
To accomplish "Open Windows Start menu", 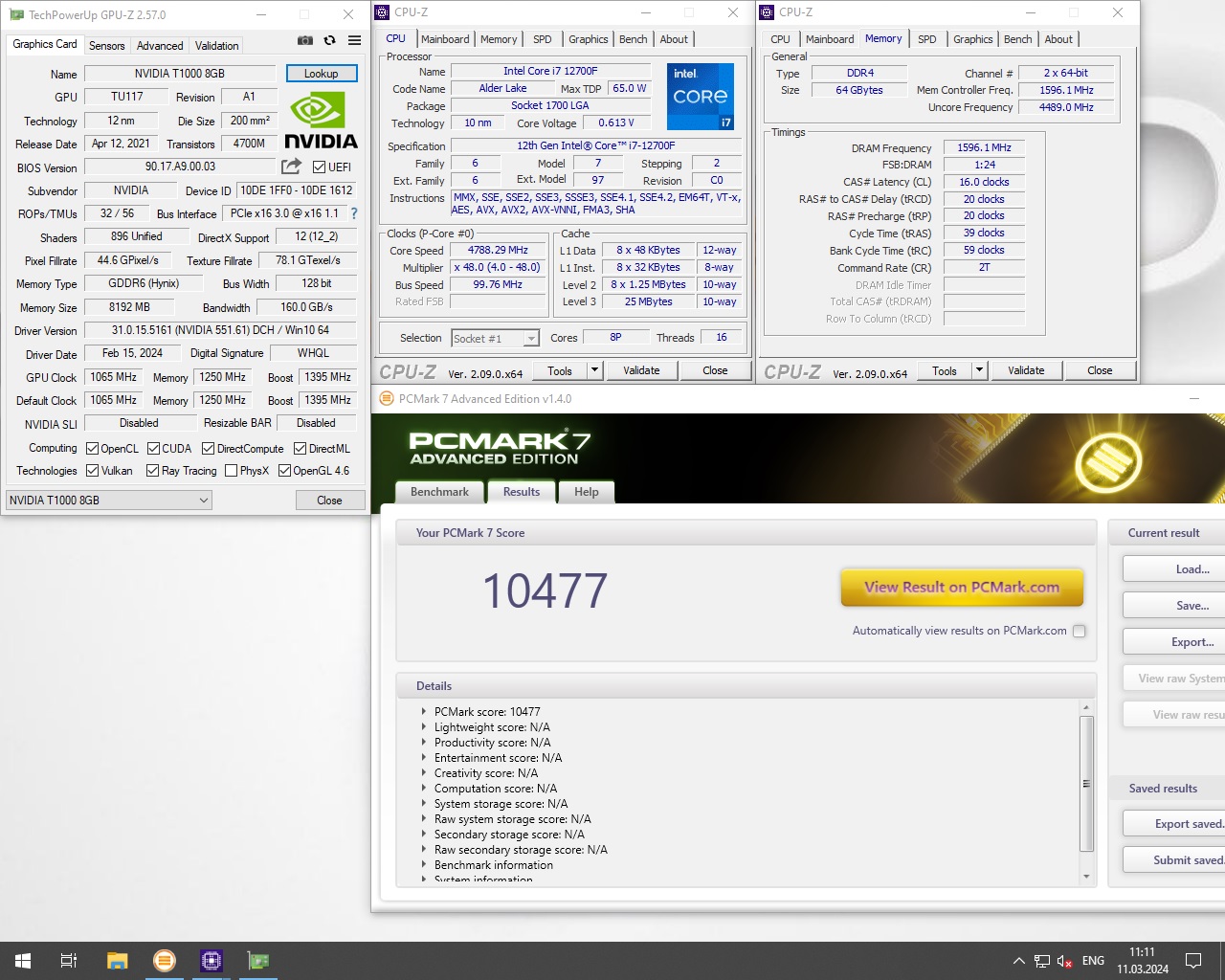I will click(23, 961).
